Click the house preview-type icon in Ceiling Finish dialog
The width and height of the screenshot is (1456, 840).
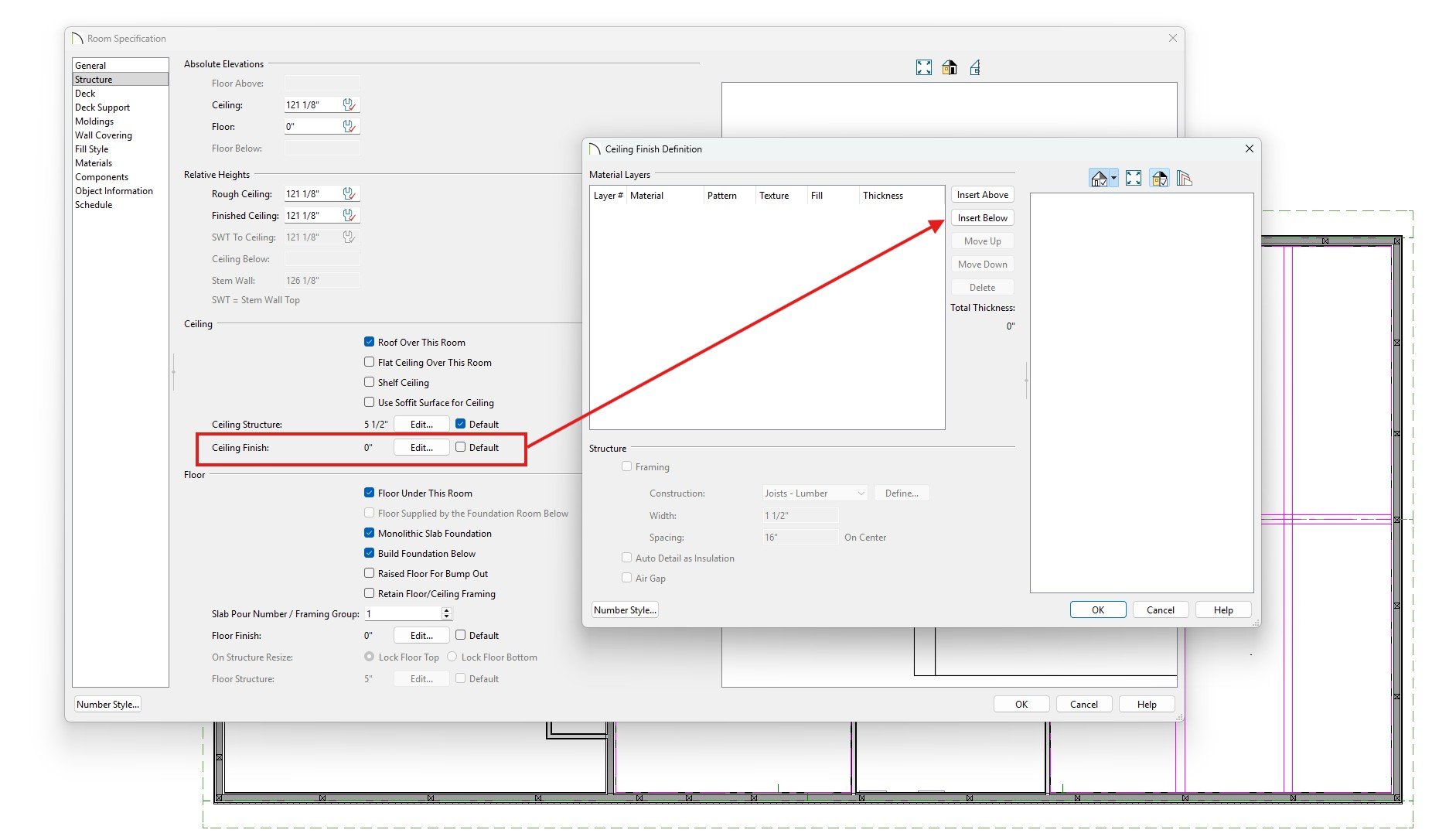coord(1098,179)
